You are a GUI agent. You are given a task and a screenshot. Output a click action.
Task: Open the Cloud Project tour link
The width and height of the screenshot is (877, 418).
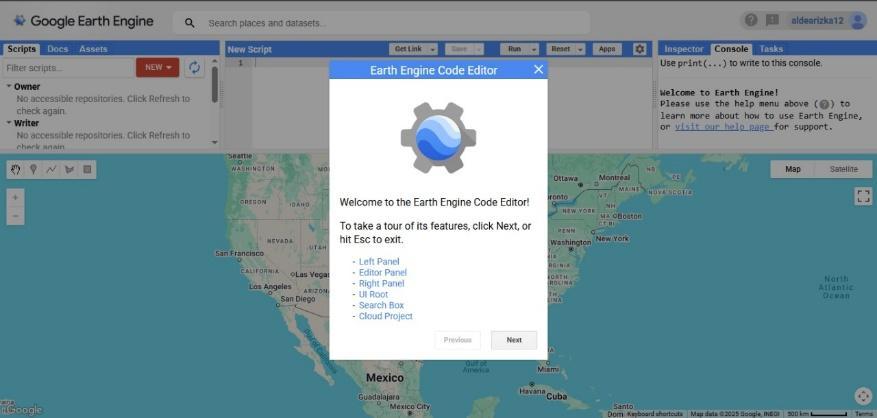tap(385, 316)
